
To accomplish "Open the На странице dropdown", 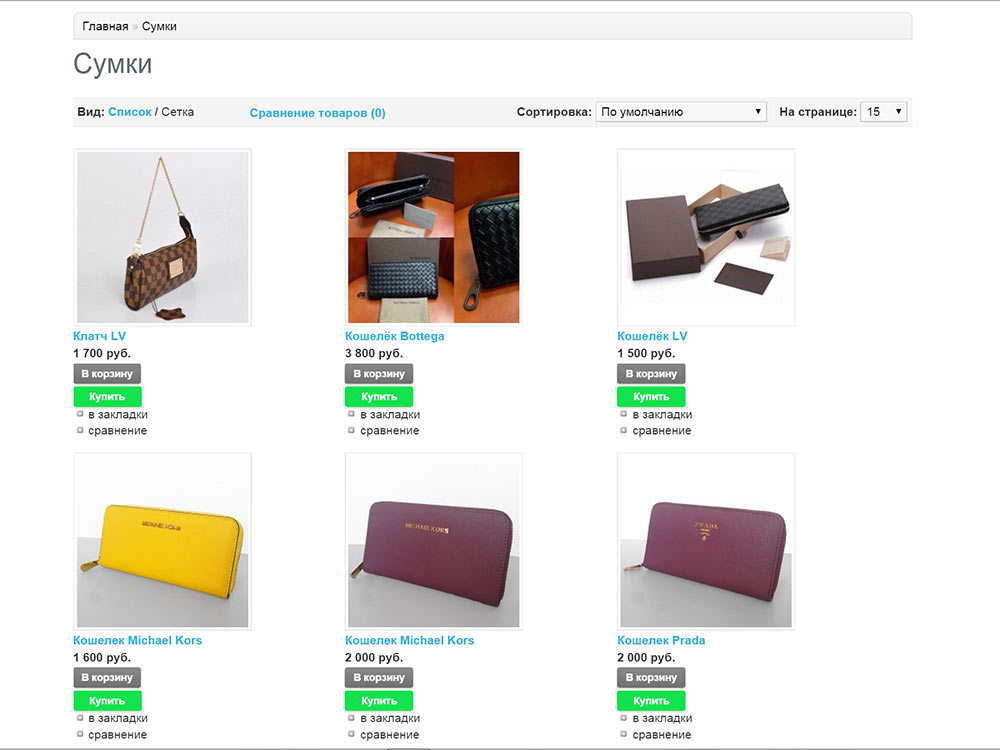I will coord(883,112).
